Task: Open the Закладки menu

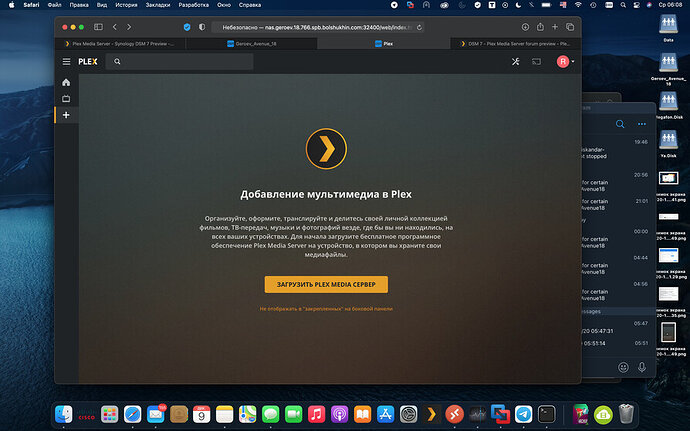Action: 158,5
